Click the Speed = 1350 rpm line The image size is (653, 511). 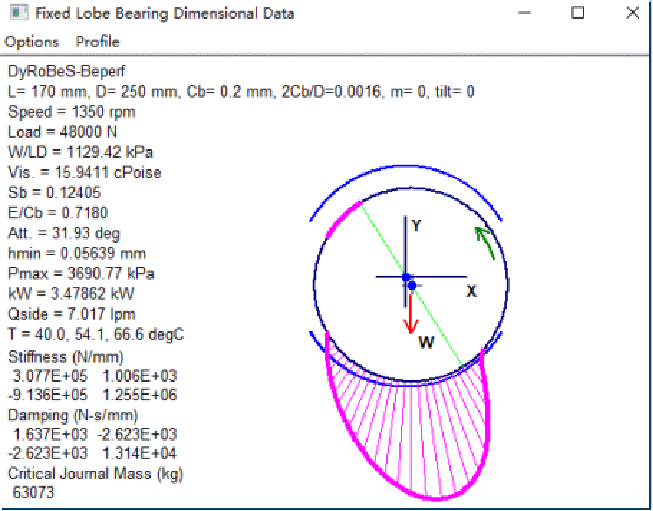pos(59,112)
